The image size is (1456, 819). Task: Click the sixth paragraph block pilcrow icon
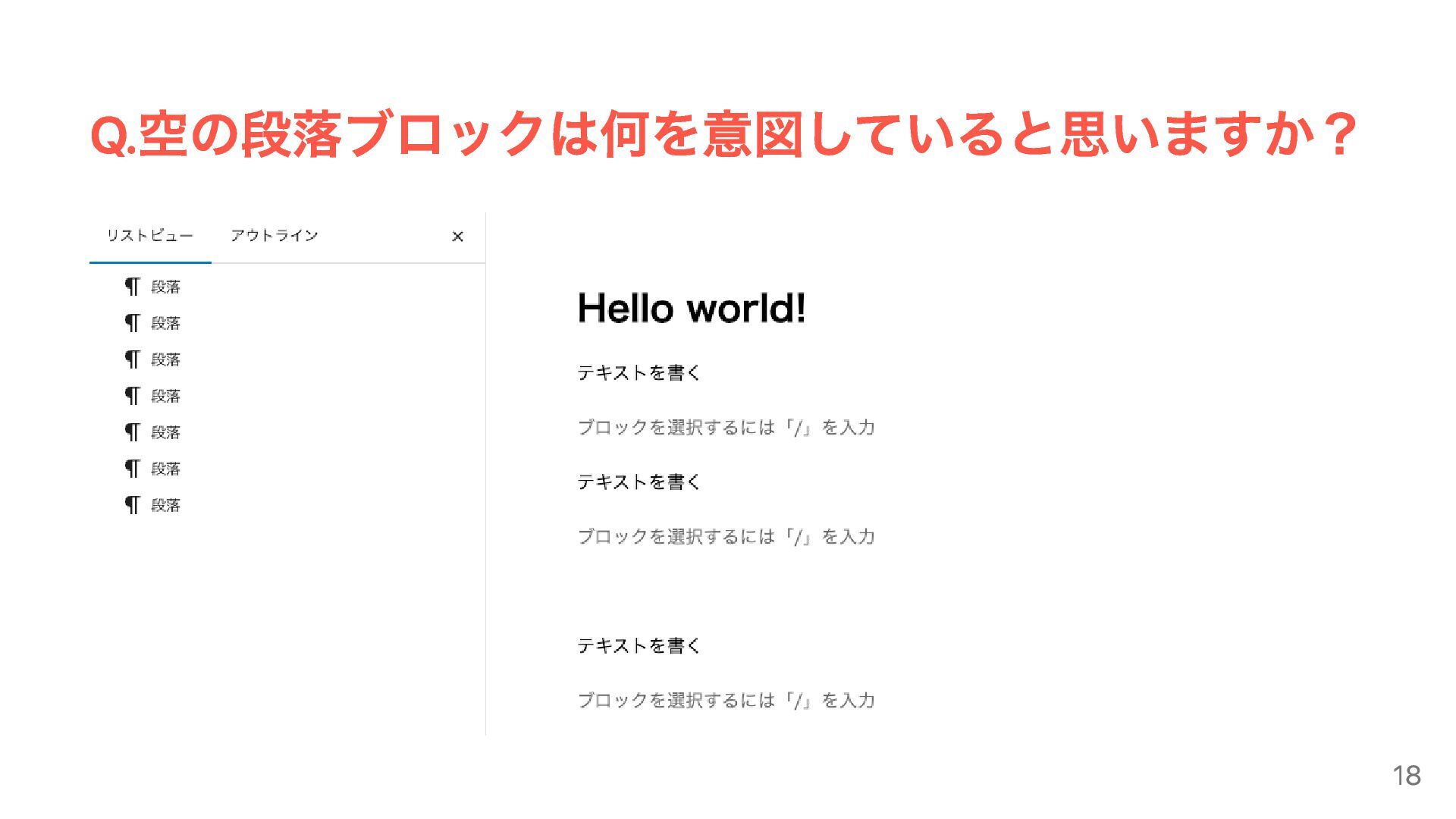tap(133, 469)
